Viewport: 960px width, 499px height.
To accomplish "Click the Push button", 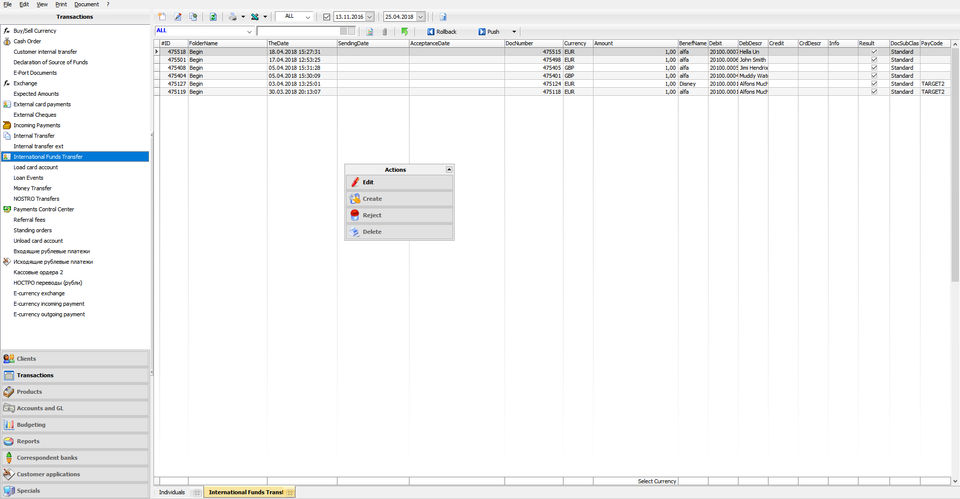I will click(x=489, y=31).
